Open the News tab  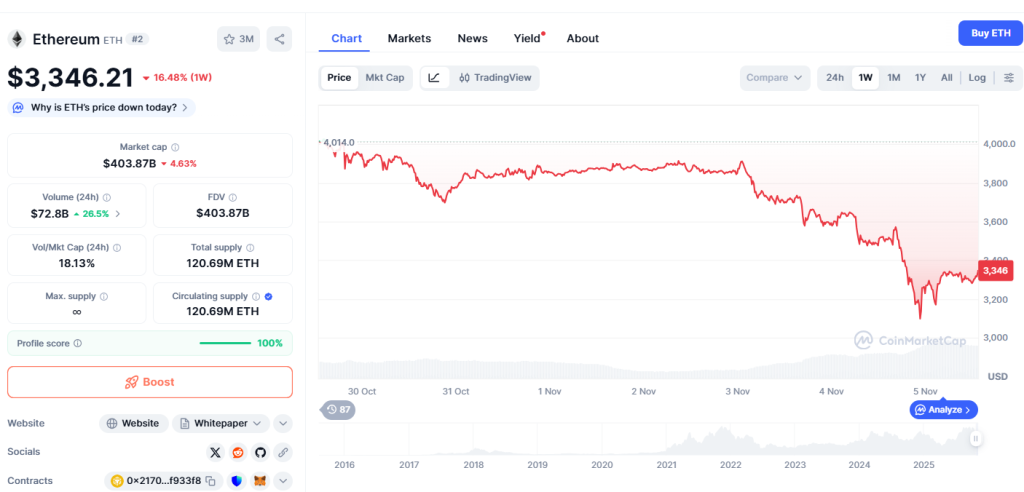pos(472,38)
